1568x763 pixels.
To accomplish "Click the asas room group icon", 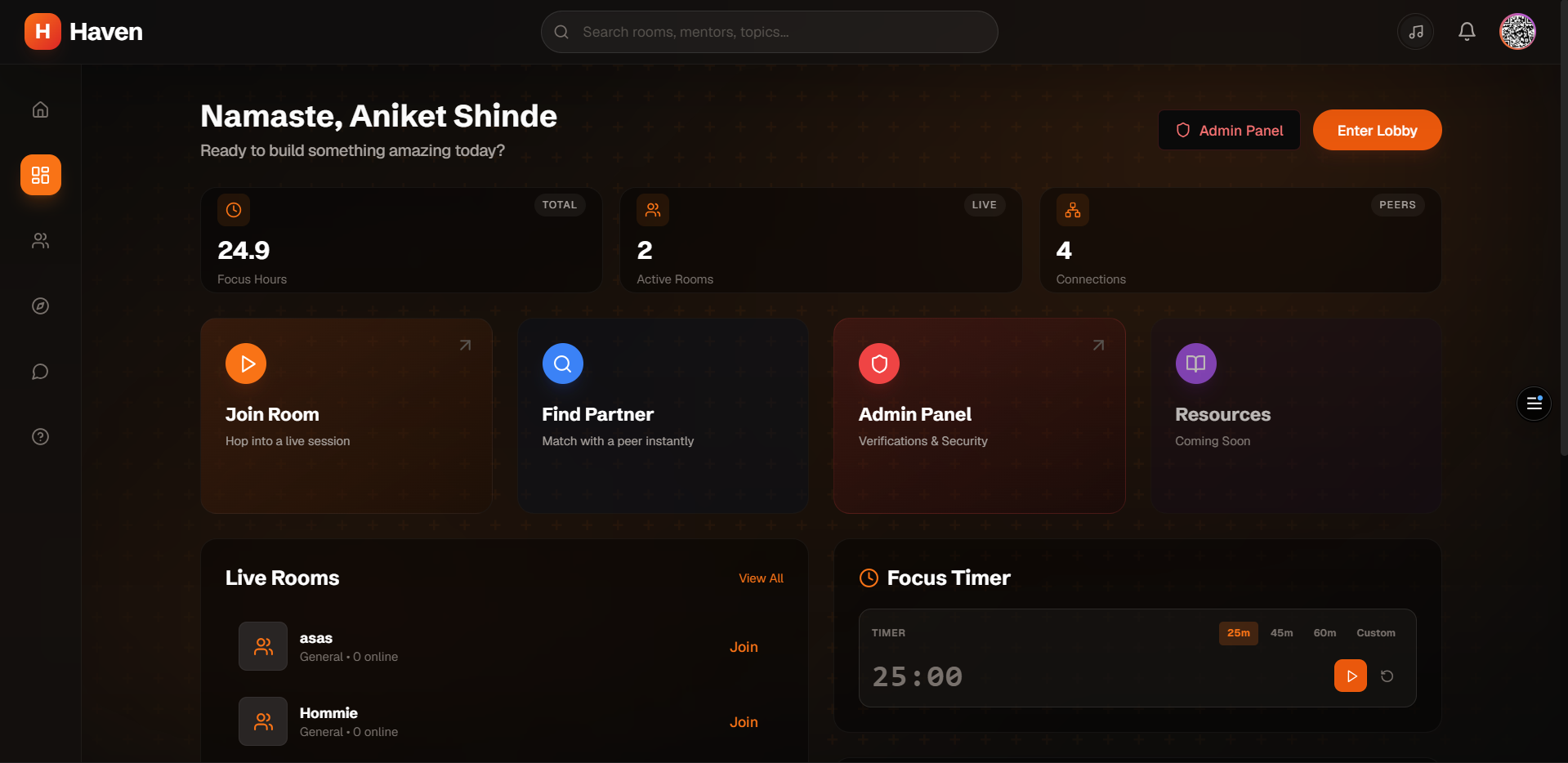I will point(263,646).
